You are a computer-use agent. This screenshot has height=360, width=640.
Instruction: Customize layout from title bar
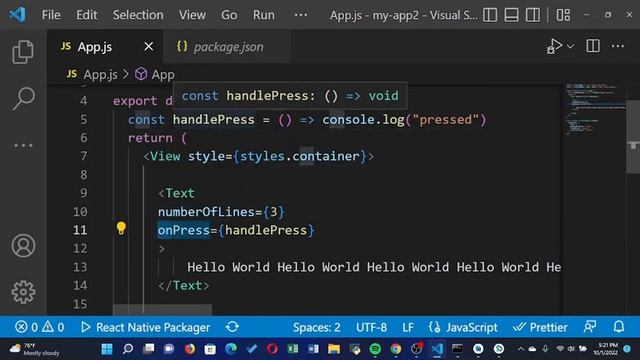pos(563,15)
